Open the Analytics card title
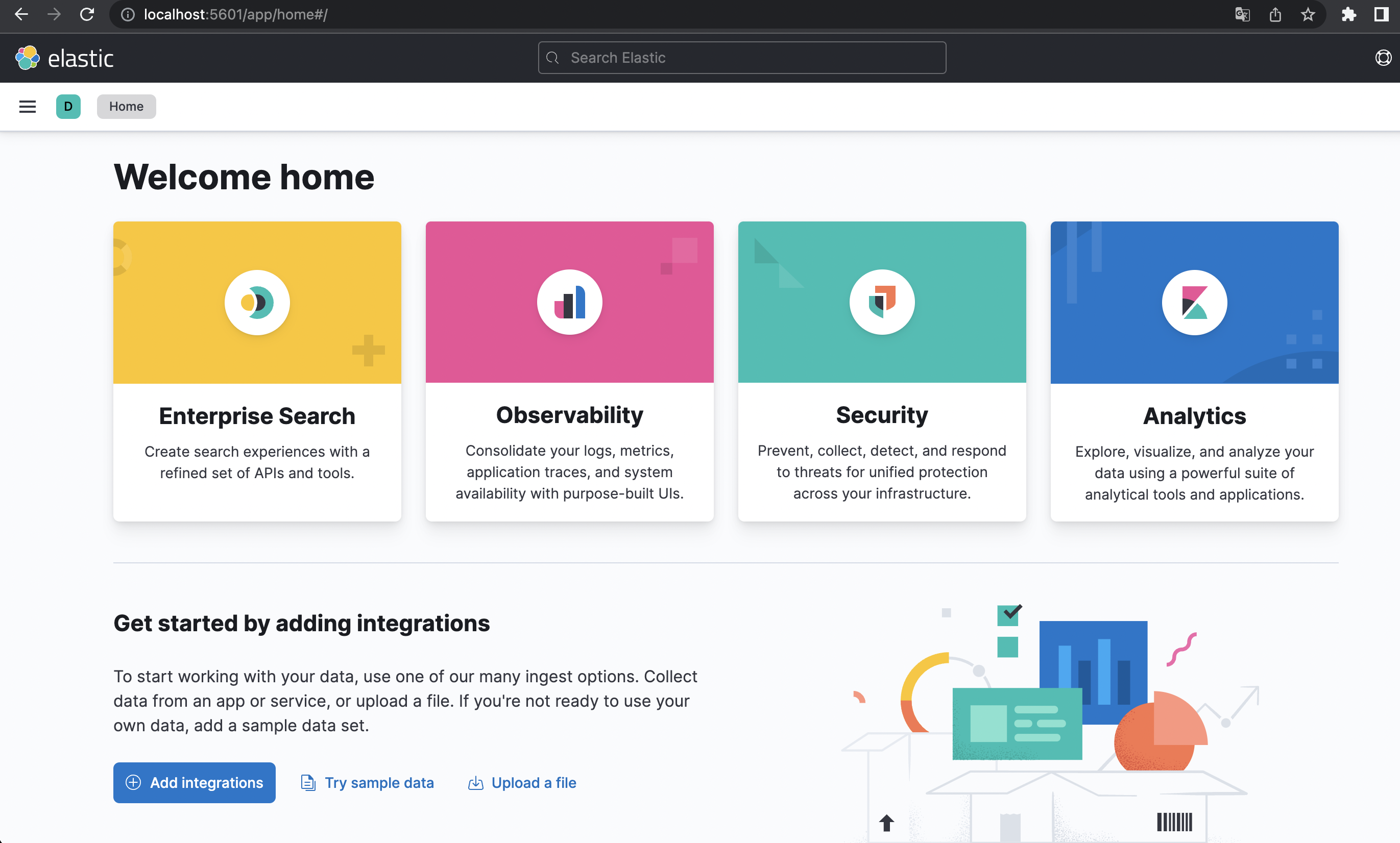Screen dimensions: 1400x843 pyautogui.click(x=1194, y=416)
